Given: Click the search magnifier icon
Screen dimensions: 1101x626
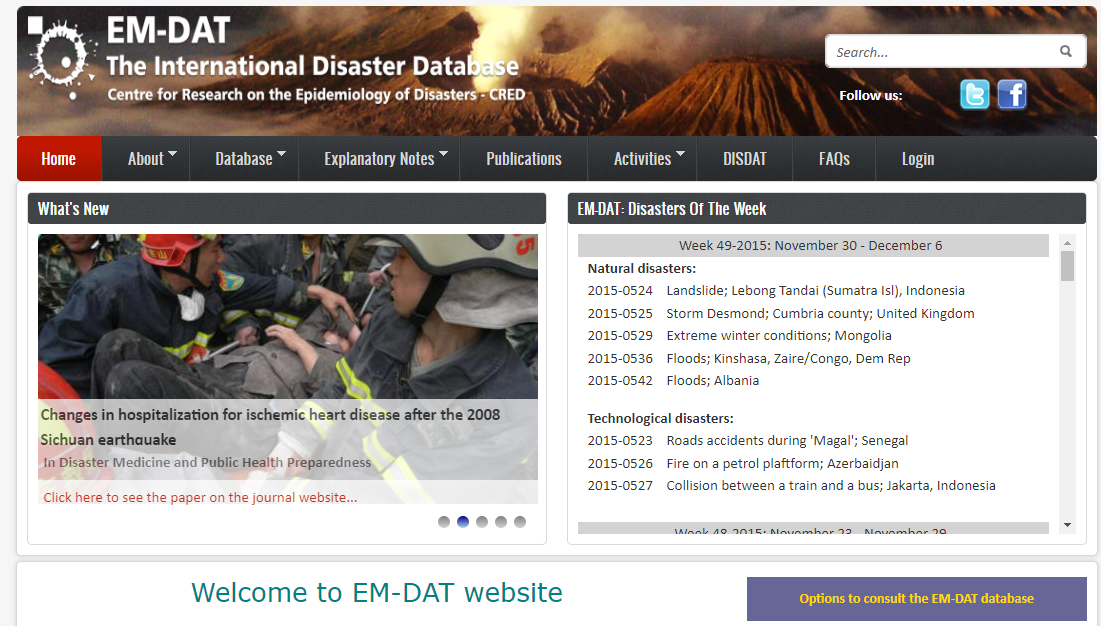Looking at the screenshot, I should pos(1066,51).
